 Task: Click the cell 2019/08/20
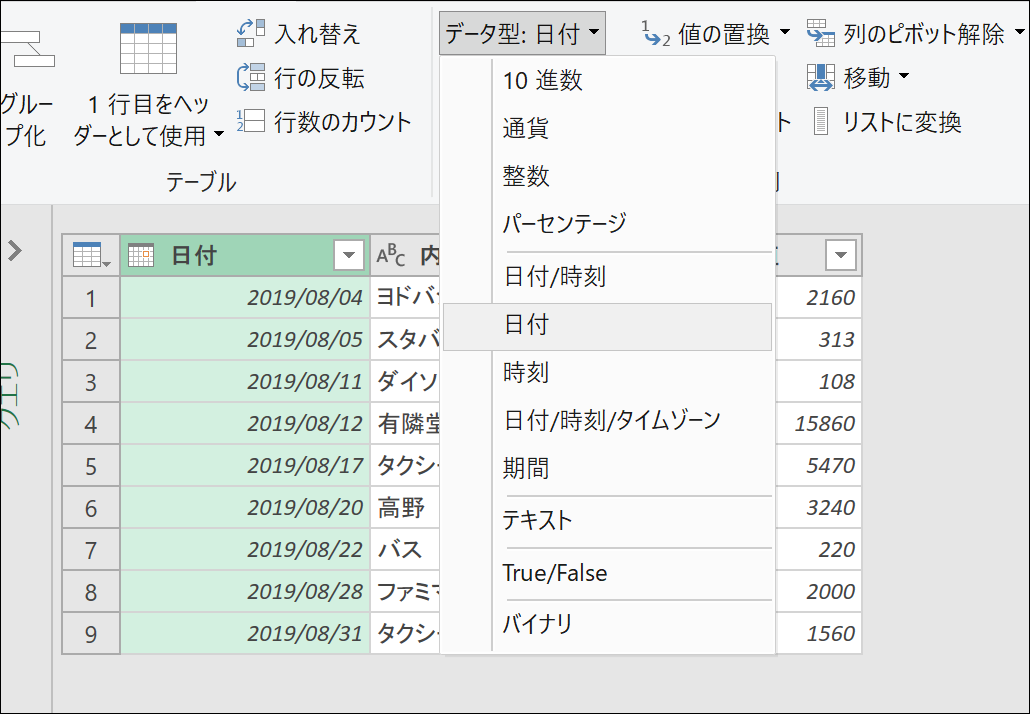pyautogui.click(x=245, y=508)
